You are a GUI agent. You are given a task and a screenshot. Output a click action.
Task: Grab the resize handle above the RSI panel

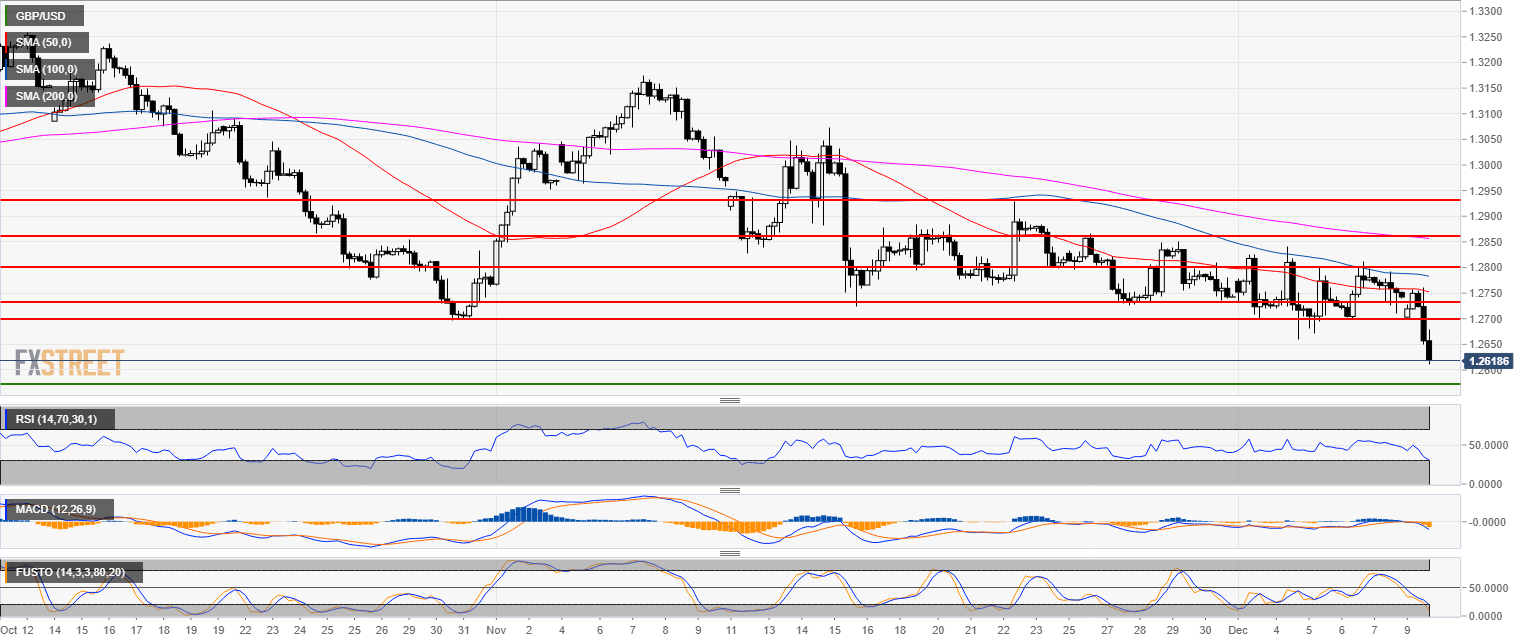[729, 400]
